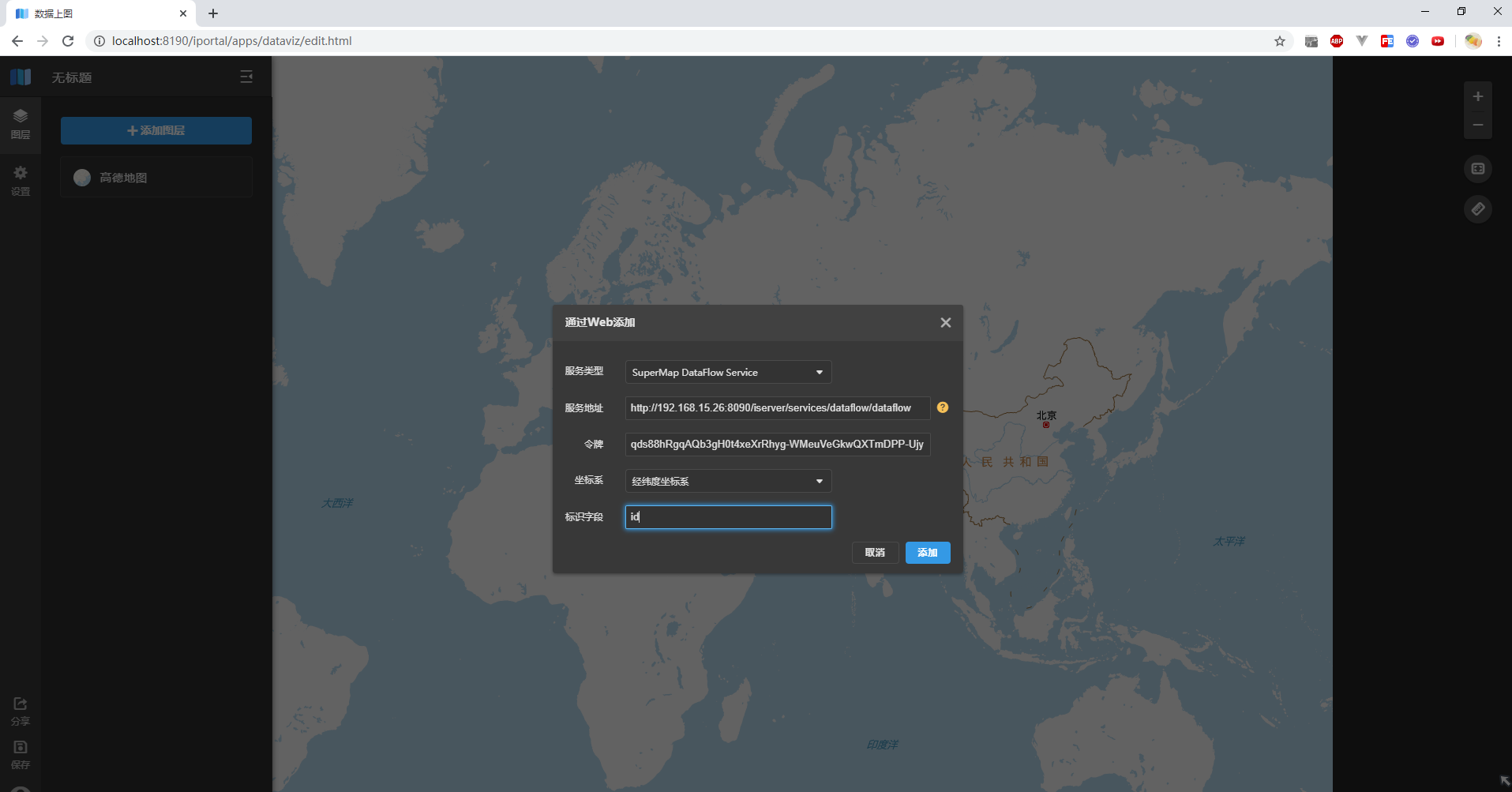
Task: Click the 保存 (Save) icon in sidebar
Action: pyautogui.click(x=20, y=753)
